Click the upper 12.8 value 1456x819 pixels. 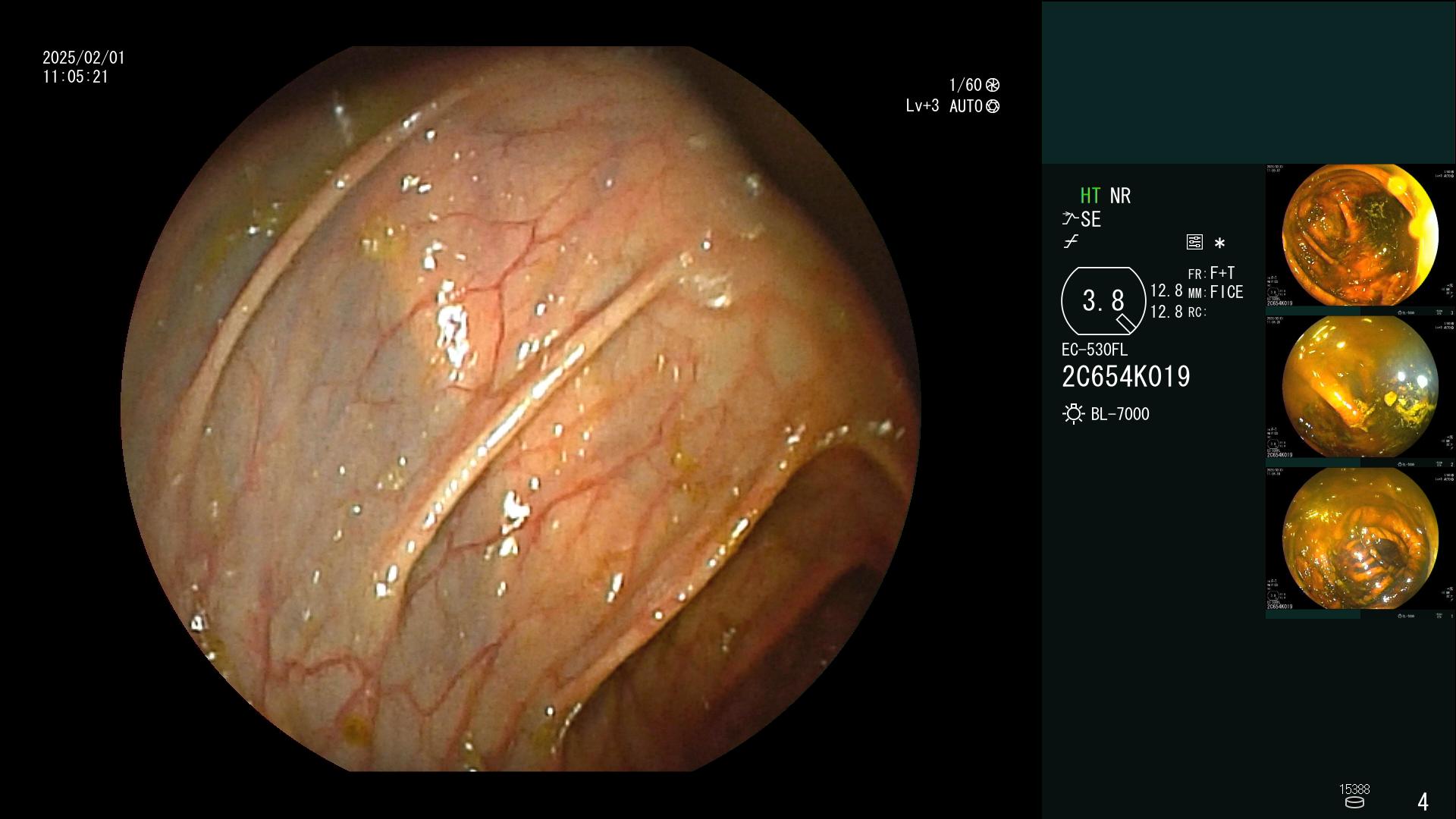(1166, 290)
